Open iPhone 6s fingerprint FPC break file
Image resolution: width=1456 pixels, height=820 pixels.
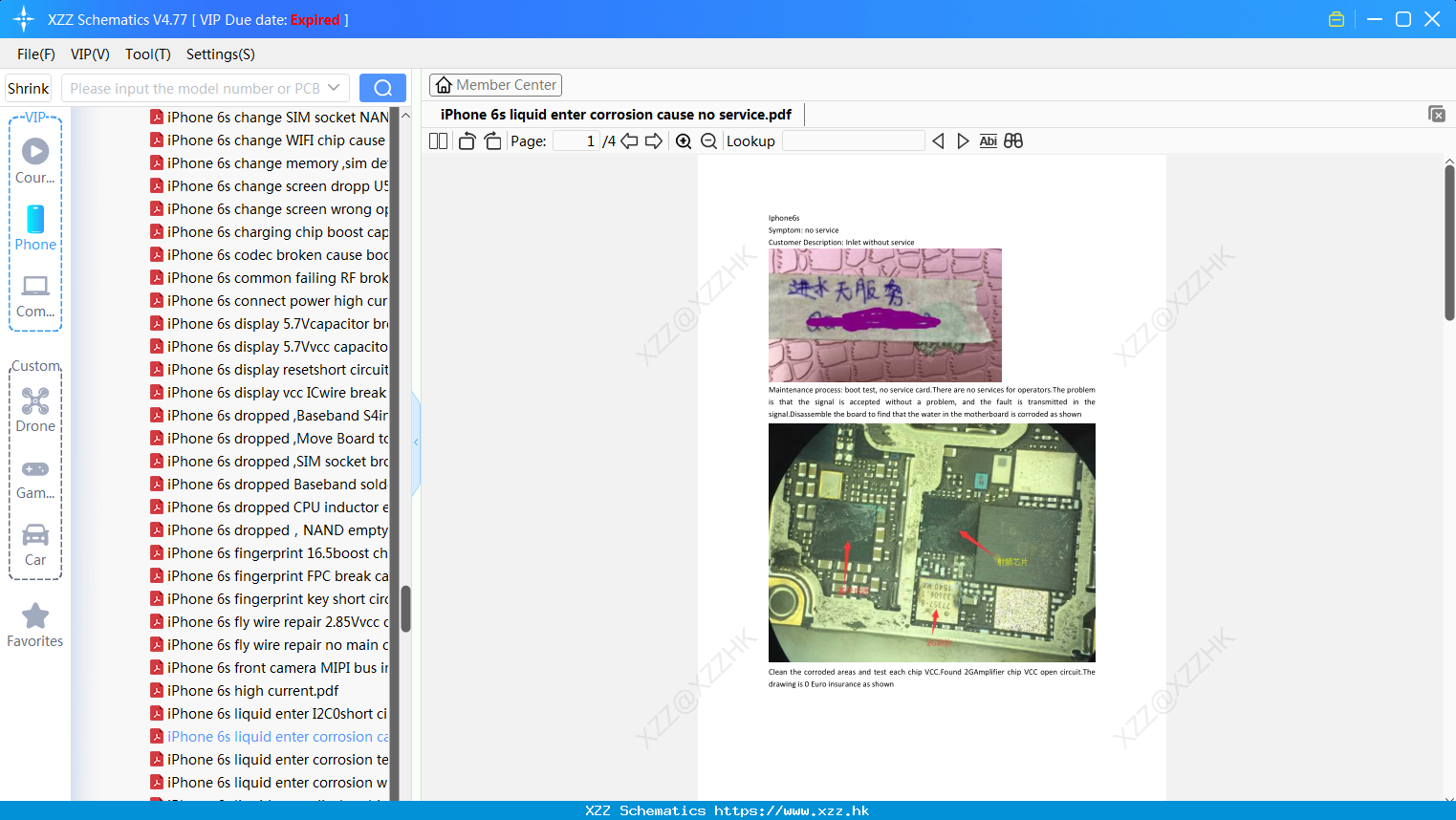(x=270, y=576)
